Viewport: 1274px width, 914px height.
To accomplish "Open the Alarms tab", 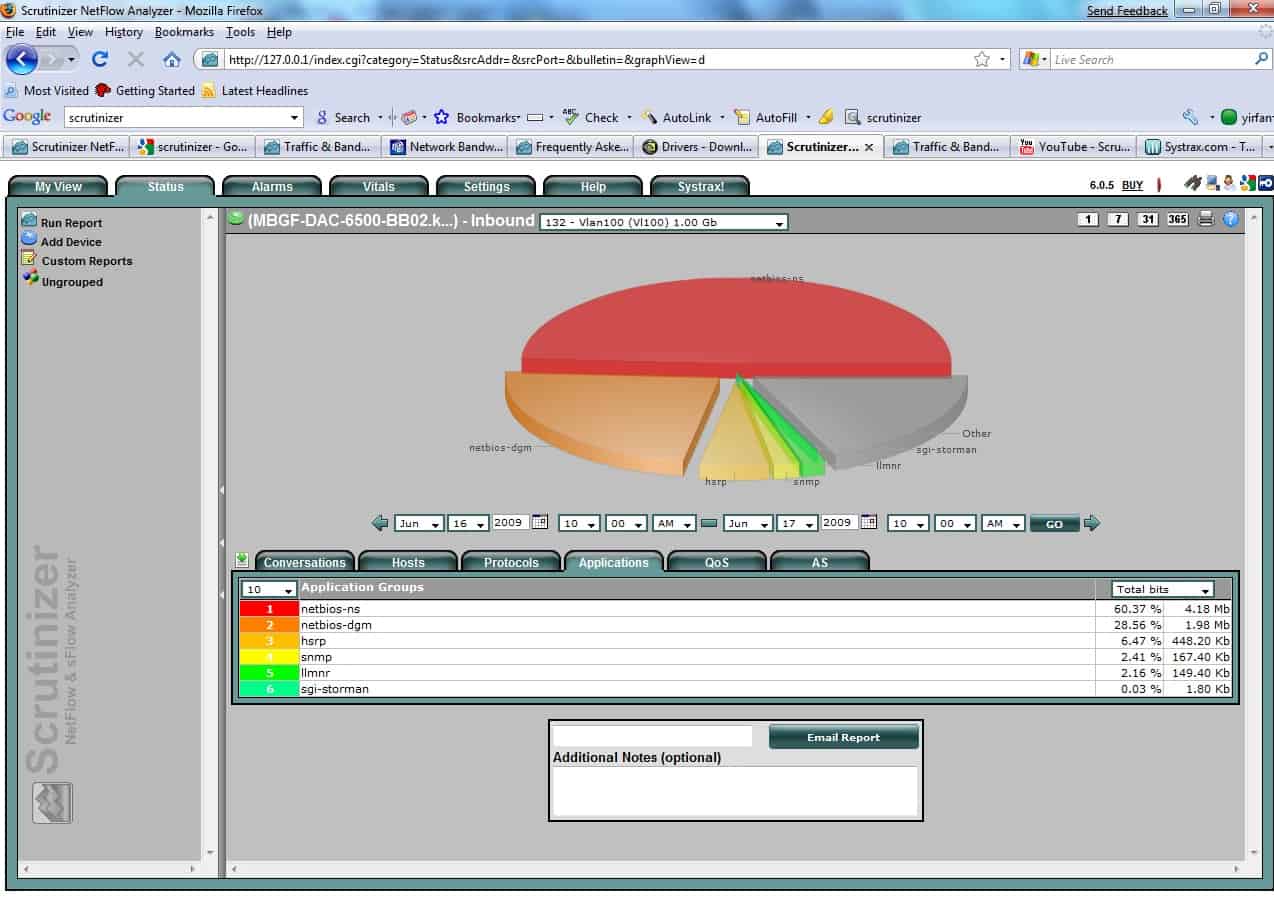I will pyautogui.click(x=271, y=186).
